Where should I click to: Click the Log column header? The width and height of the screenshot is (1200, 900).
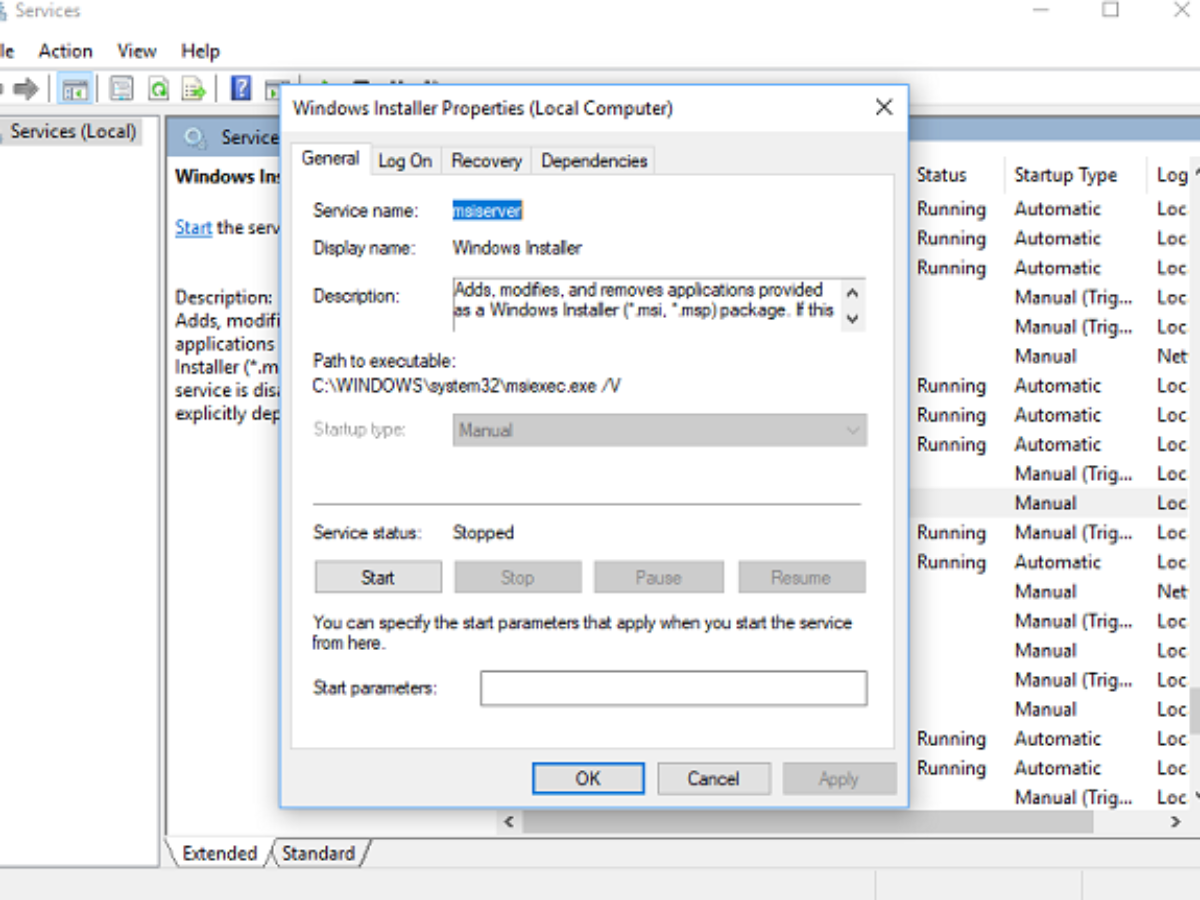[1171, 174]
